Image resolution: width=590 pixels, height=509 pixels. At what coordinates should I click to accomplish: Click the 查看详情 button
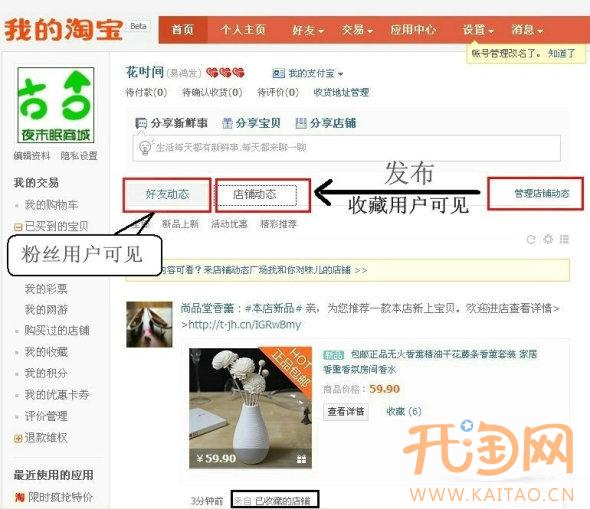(345, 412)
